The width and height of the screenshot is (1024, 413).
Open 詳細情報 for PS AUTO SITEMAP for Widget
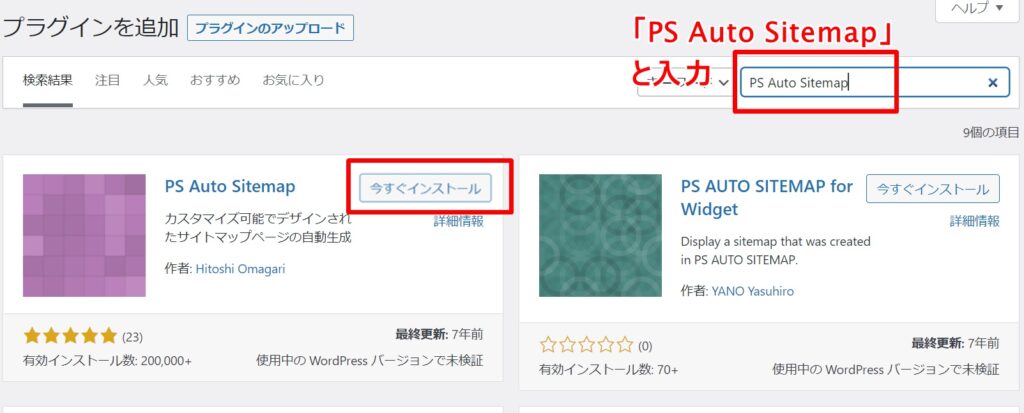pos(974,222)
